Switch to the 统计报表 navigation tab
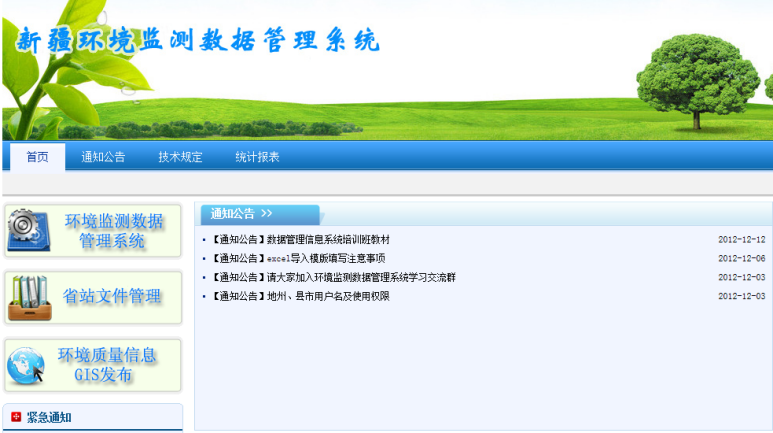The height and width of the screenshot is (433, 773). (x=257, y=157)
